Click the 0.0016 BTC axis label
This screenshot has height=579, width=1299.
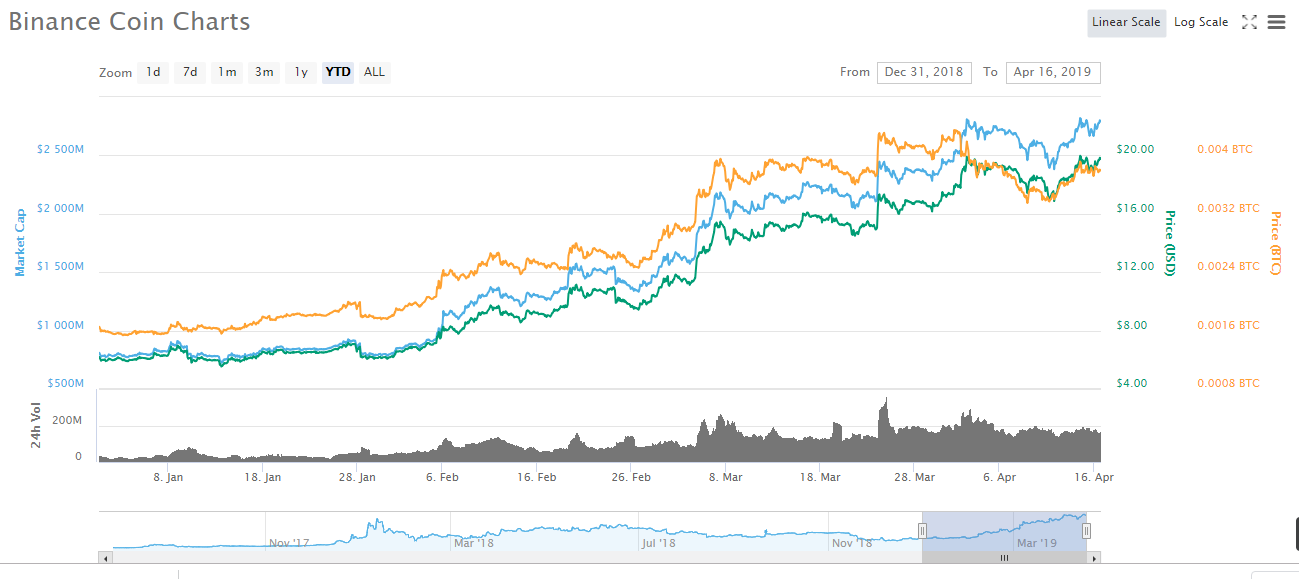1228,325
